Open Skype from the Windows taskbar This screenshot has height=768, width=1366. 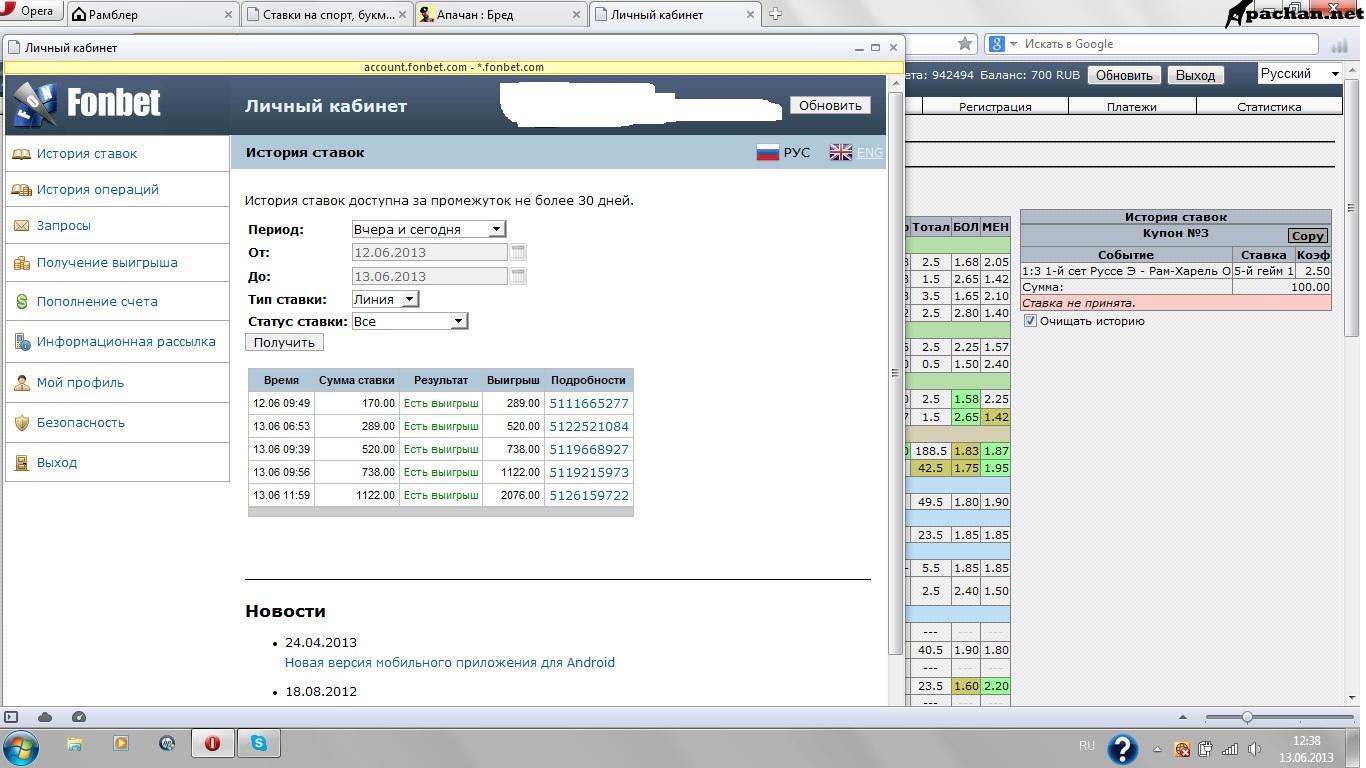tap(259, 743)
